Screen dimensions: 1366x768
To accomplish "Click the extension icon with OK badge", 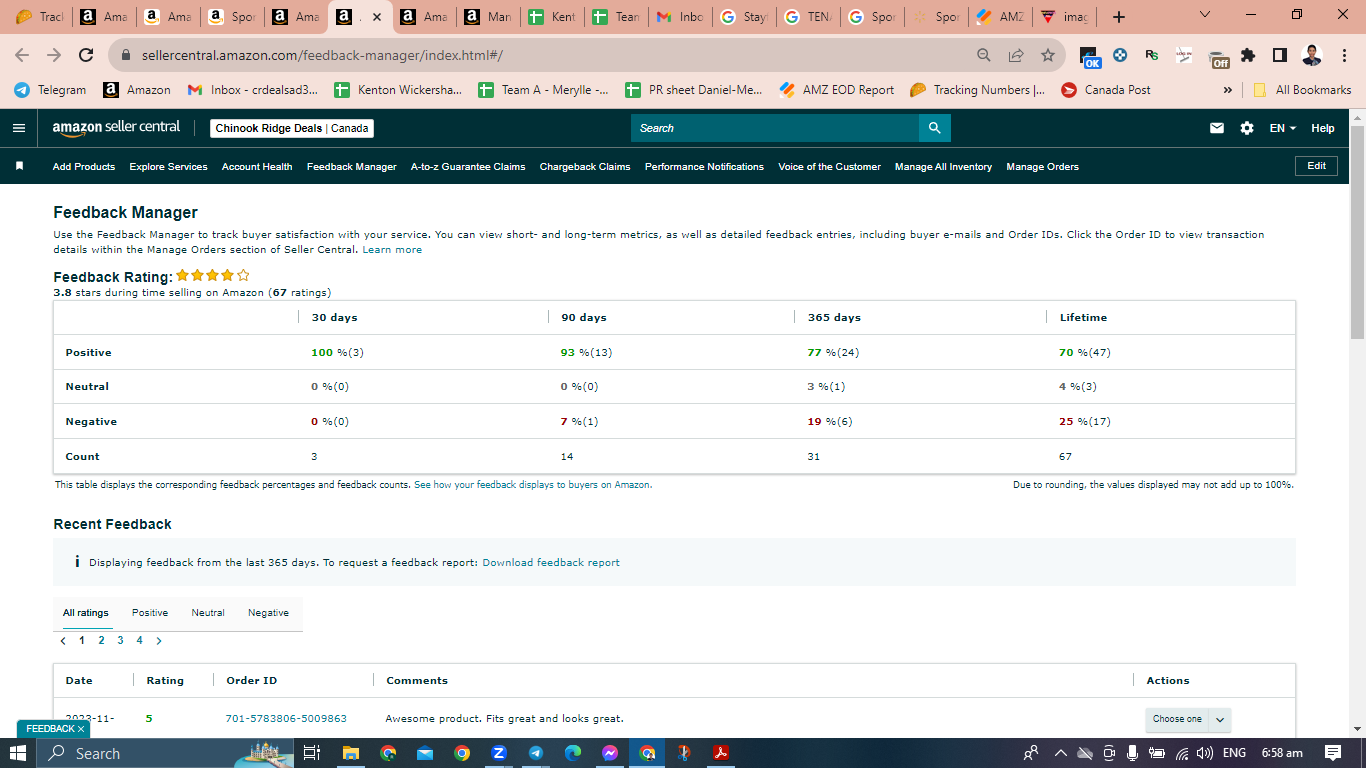I will click(1089, 57).
